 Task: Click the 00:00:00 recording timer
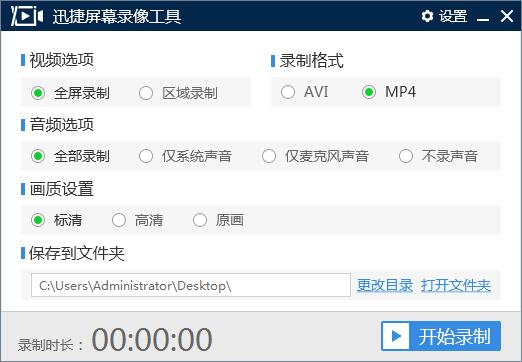point(152,339)
